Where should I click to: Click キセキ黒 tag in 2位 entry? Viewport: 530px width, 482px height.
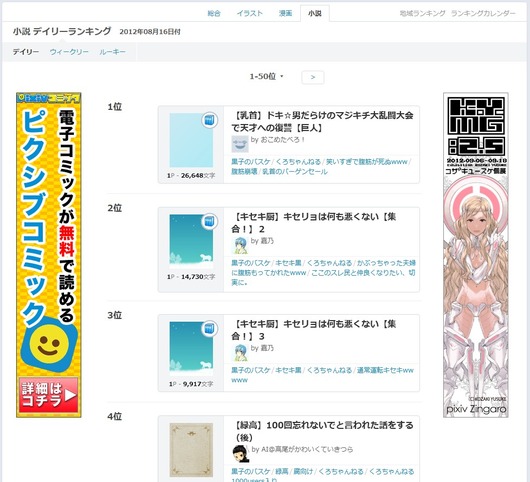[288, 263]
